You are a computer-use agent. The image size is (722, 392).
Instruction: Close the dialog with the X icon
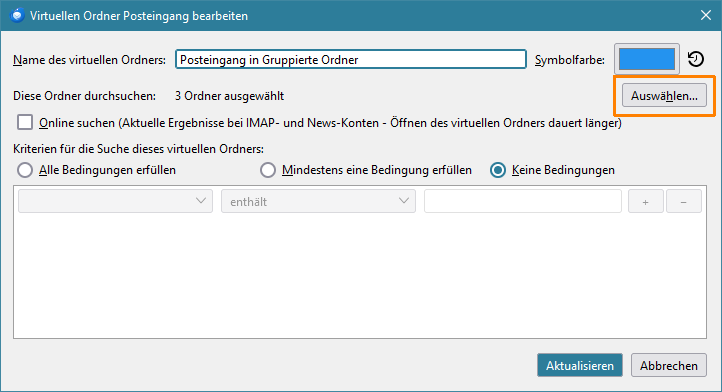705,15
